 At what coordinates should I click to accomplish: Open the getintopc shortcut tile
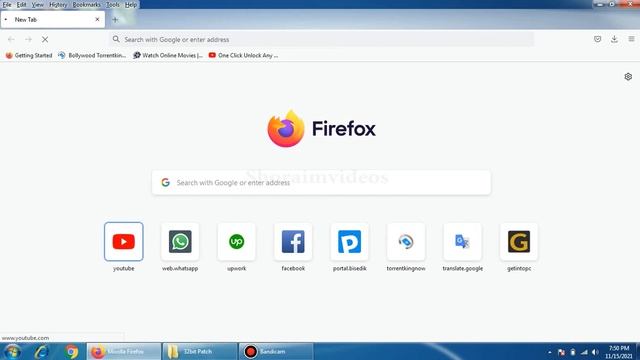coord(519,242)
